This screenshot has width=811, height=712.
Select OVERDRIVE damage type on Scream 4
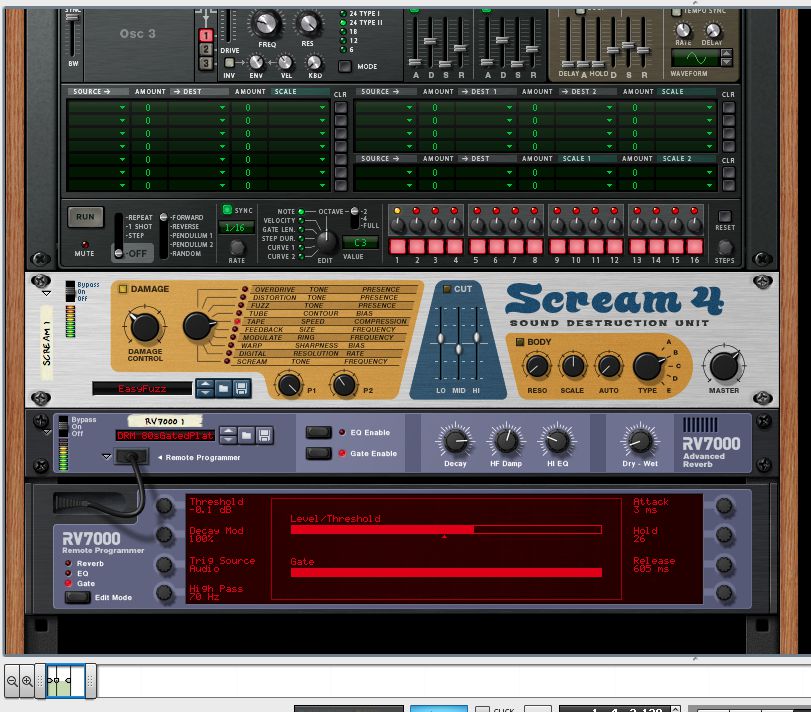275,290
